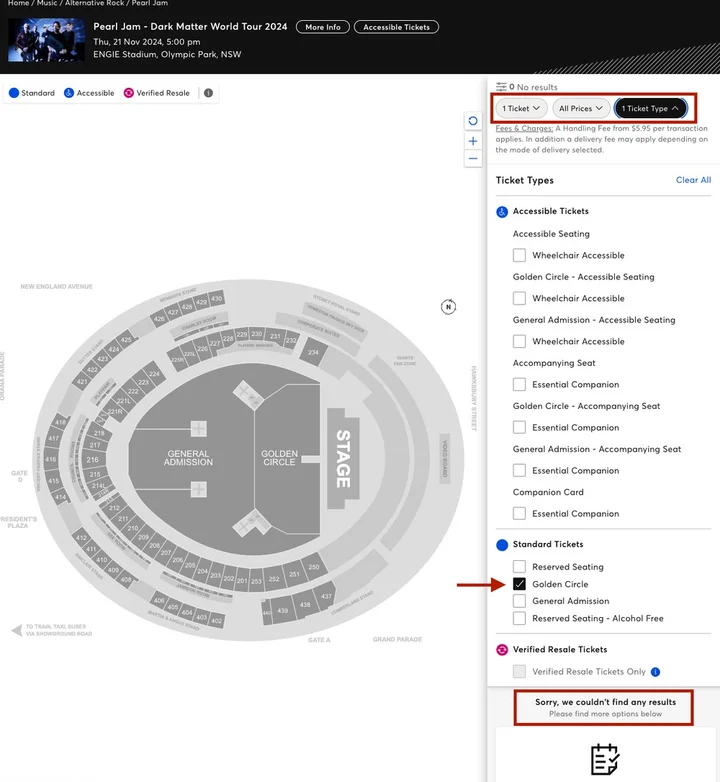Go to Alternative Rock breadcrumb

pos(94,4)
